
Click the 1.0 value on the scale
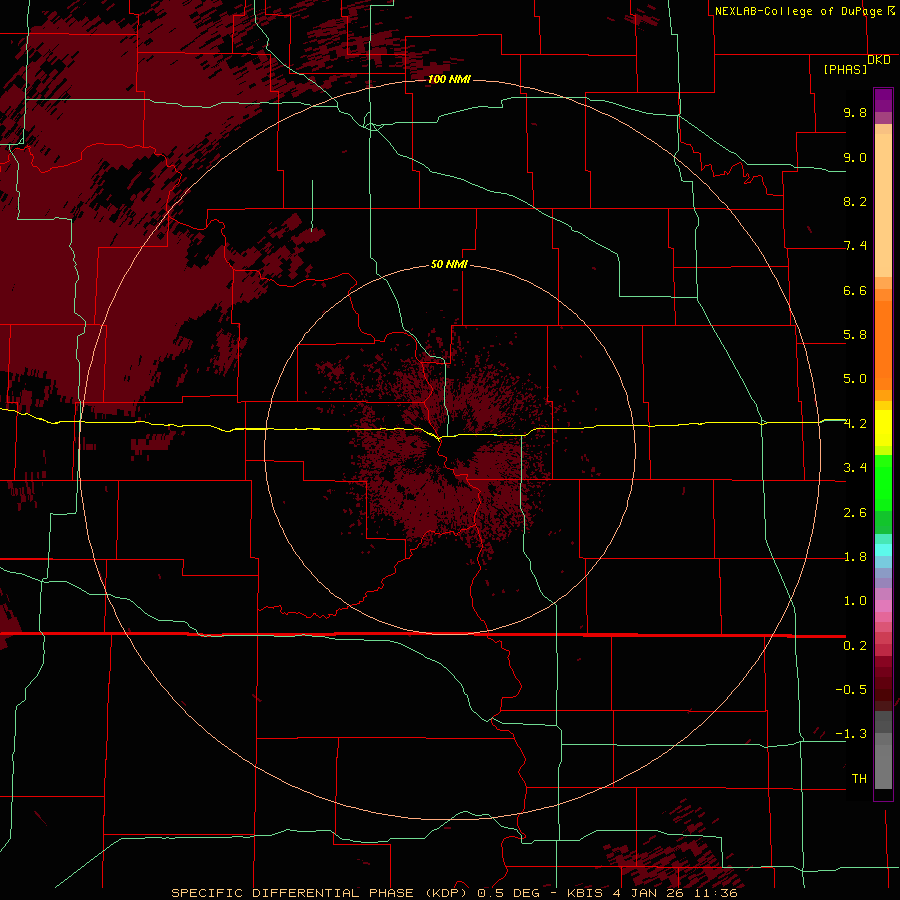855,601
